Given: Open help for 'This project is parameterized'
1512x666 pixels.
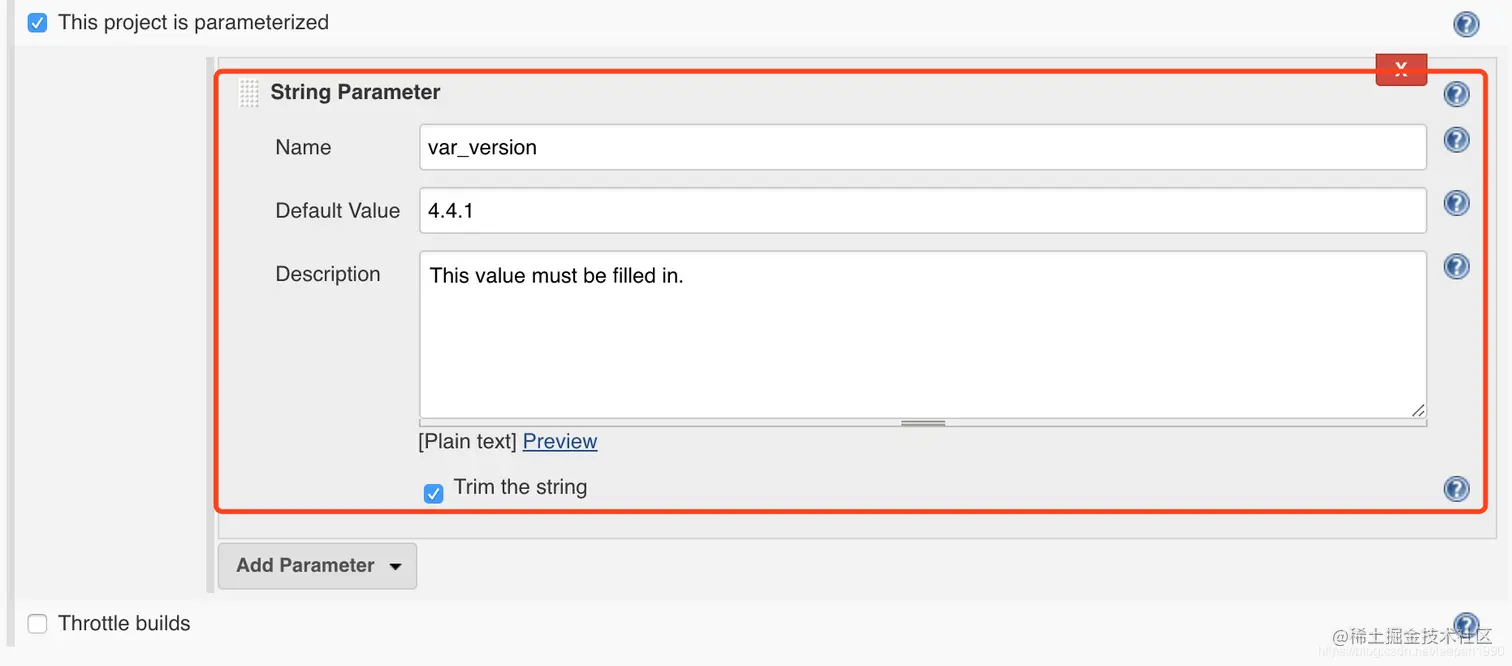Looking at the screenshot, I should tap(1466, 24).
